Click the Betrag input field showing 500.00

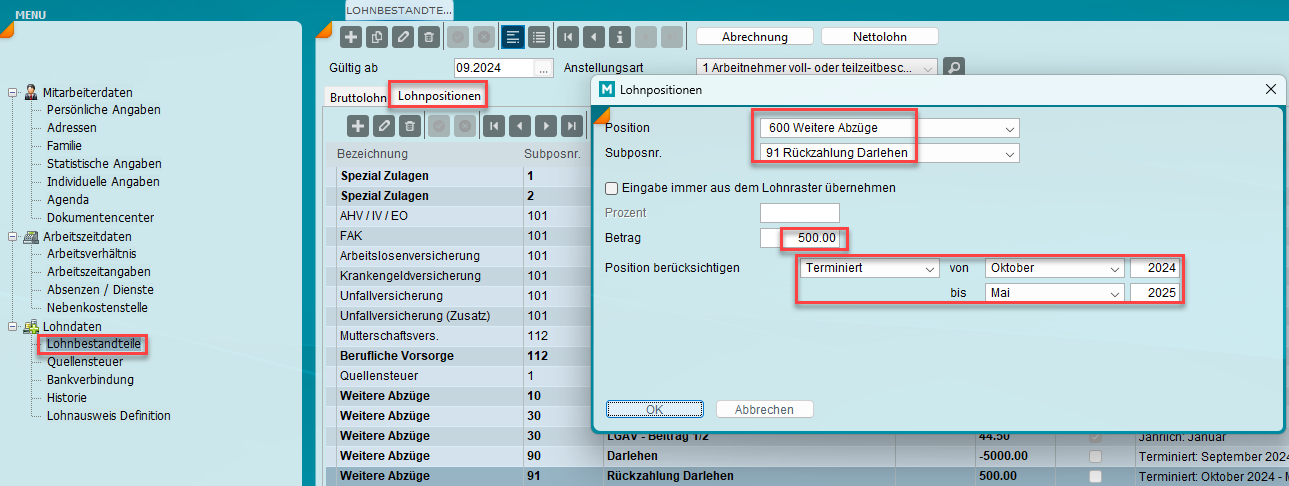(813, 238)
